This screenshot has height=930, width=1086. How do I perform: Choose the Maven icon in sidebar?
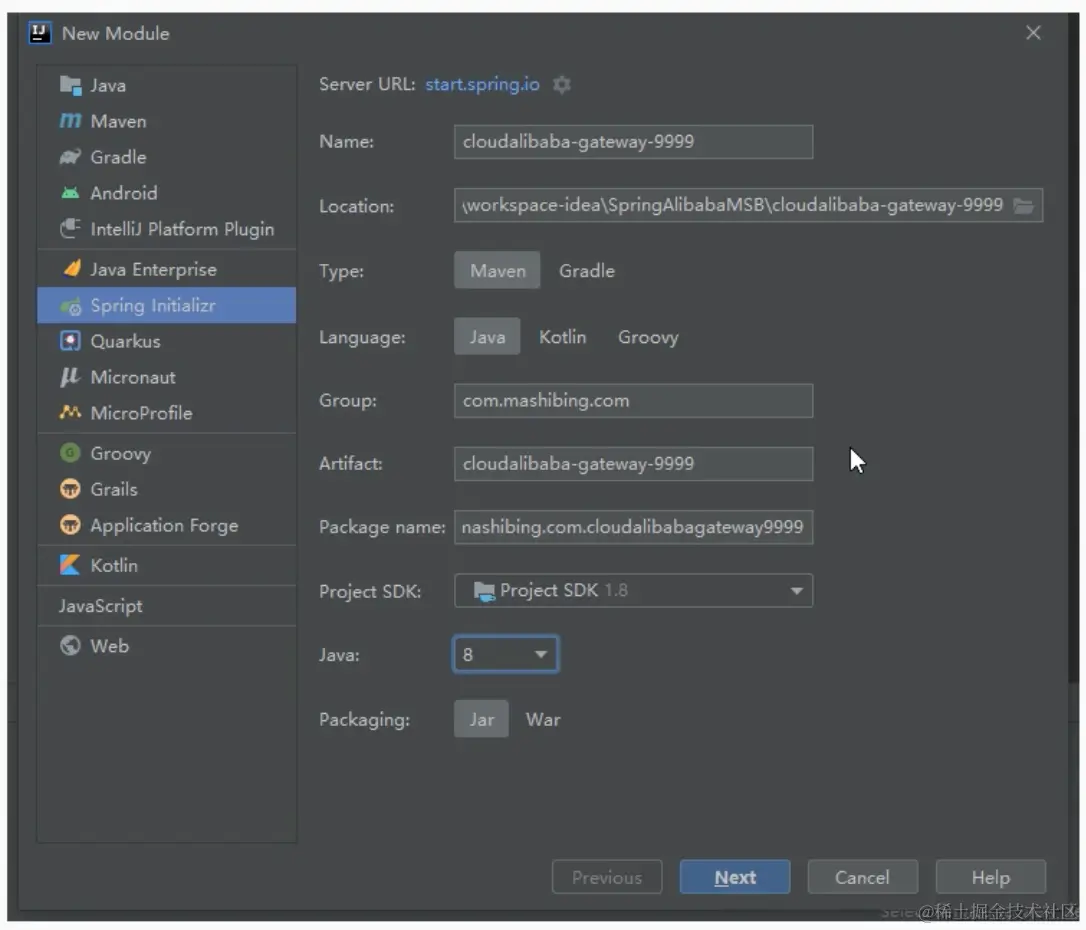[x=70, y=121]
